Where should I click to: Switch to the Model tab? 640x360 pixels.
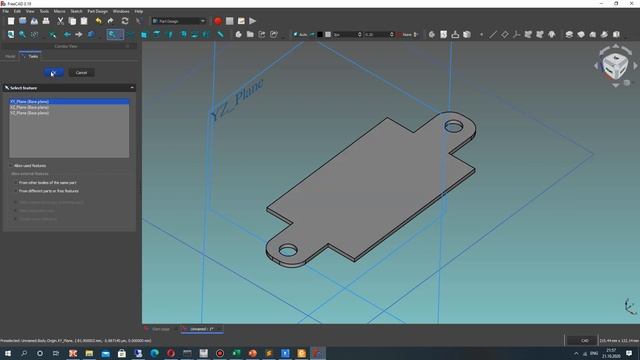pyautogui.click(x=10, y=56)
